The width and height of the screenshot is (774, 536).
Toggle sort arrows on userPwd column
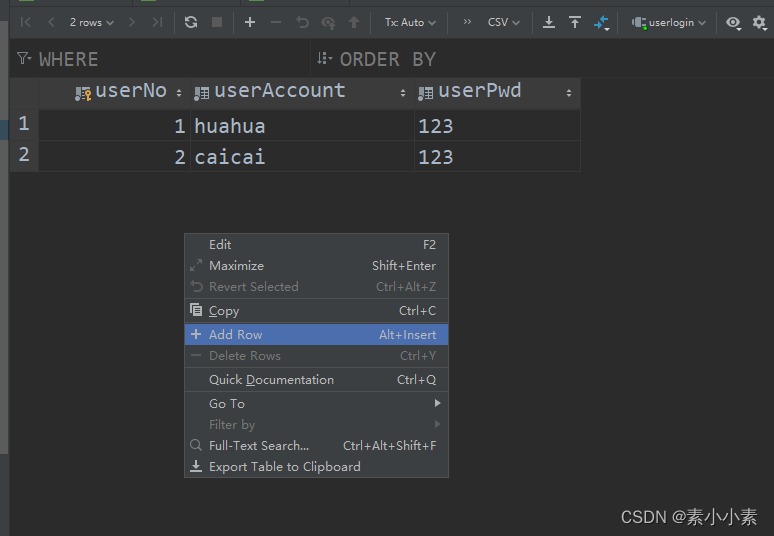pyautogui.click(x=569, y=93)
